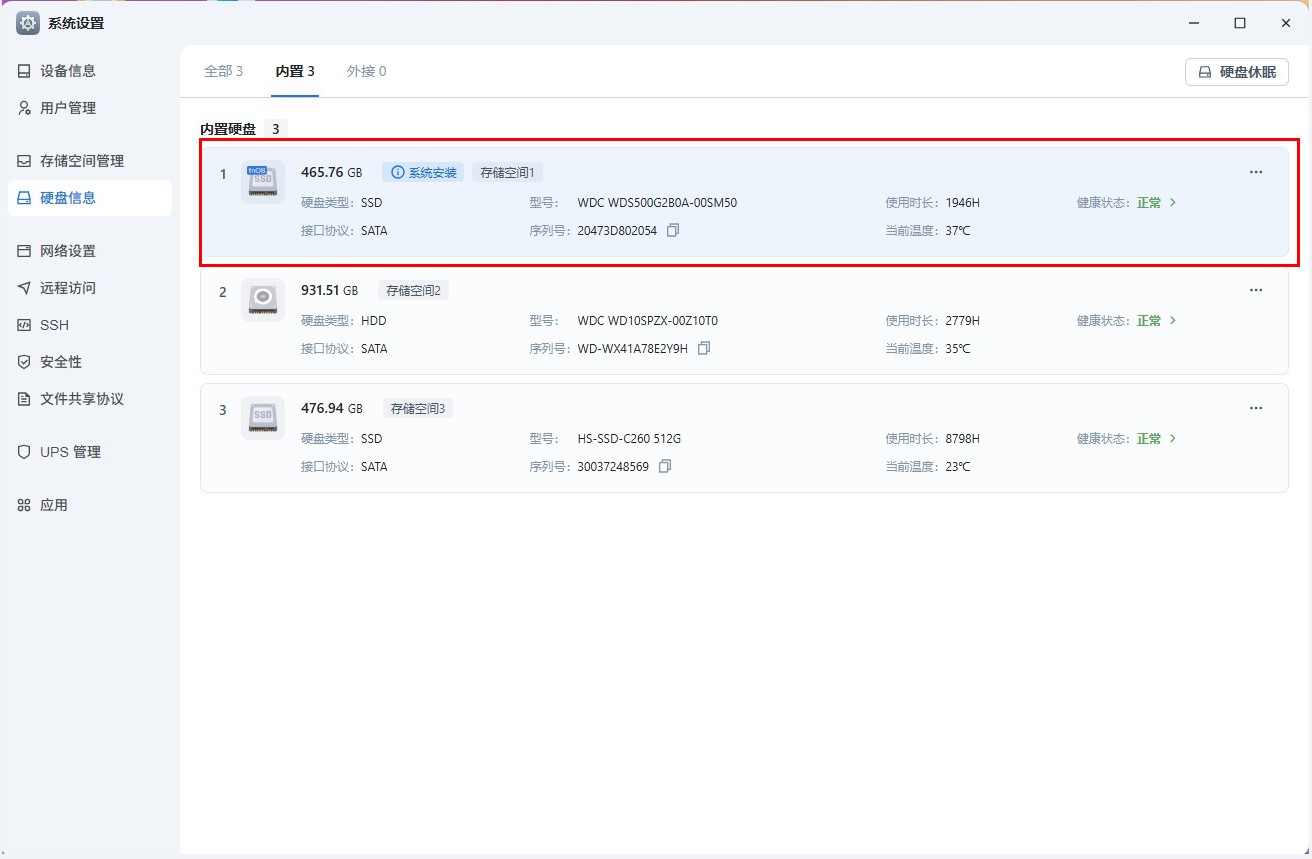Click the 硬盘休眠 button

pos(1237,72)
